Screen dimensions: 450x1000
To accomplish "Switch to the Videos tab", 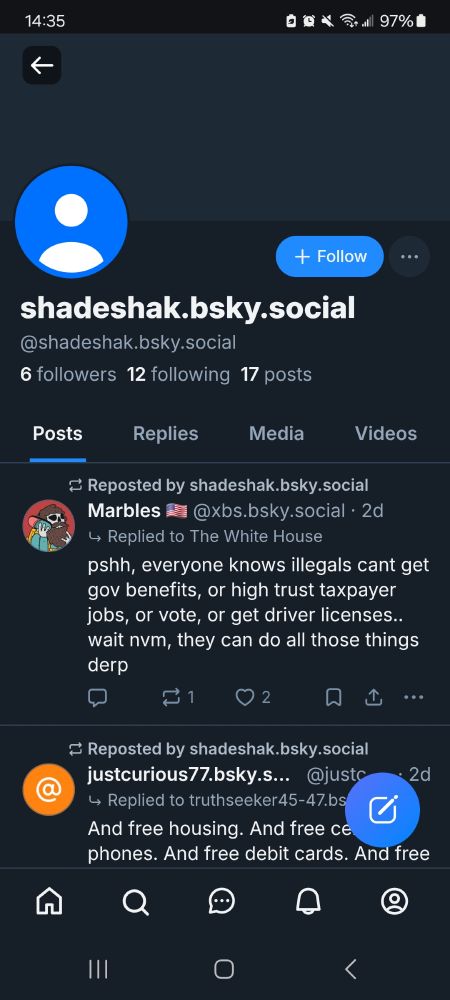I will pos(386,434).
